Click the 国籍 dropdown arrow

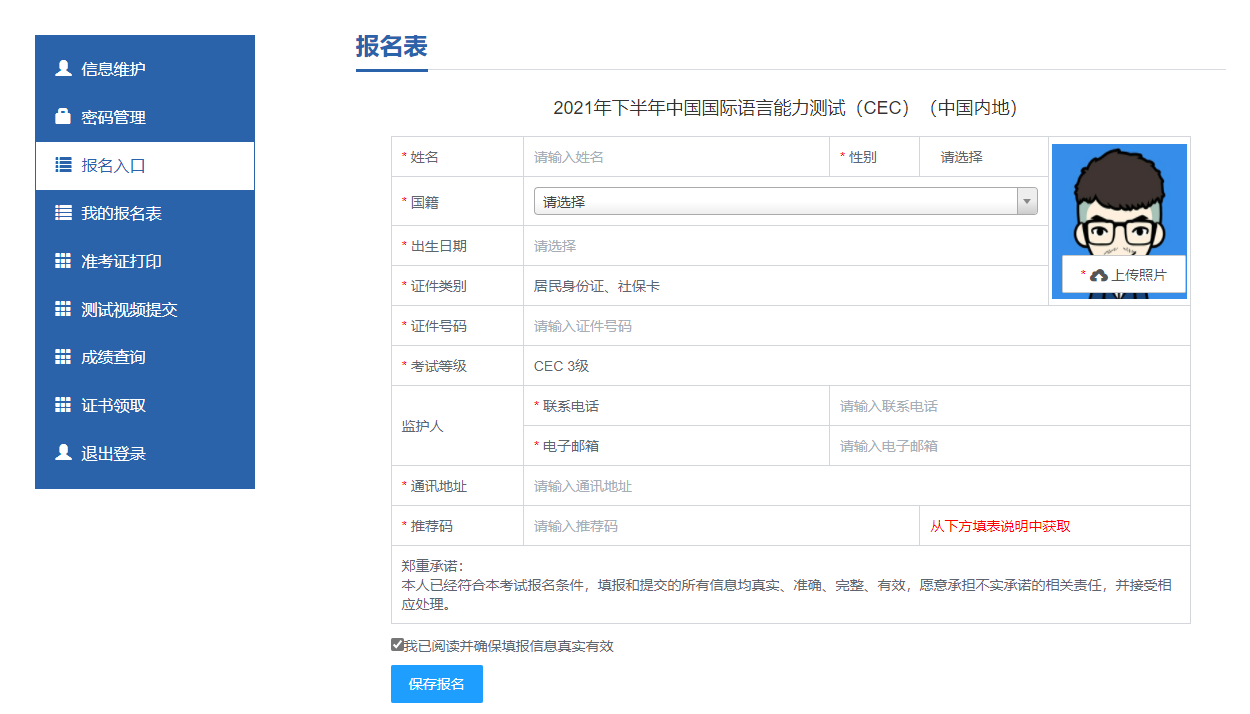tap(1027, 201)
